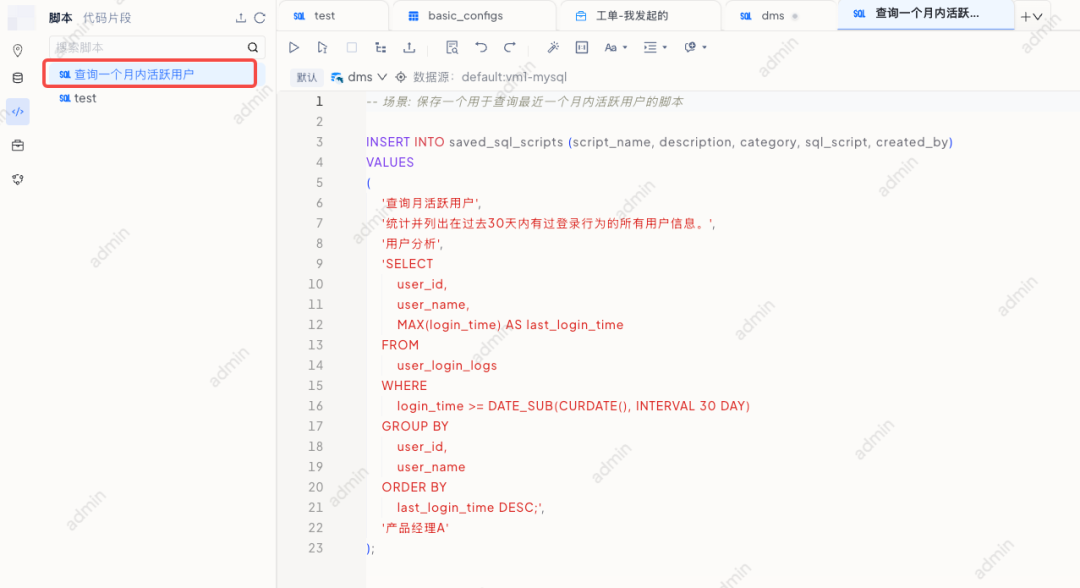Select the 脚本 panel tab
The width and height of the screenshot is (1080, 588).
pos(61,18)
